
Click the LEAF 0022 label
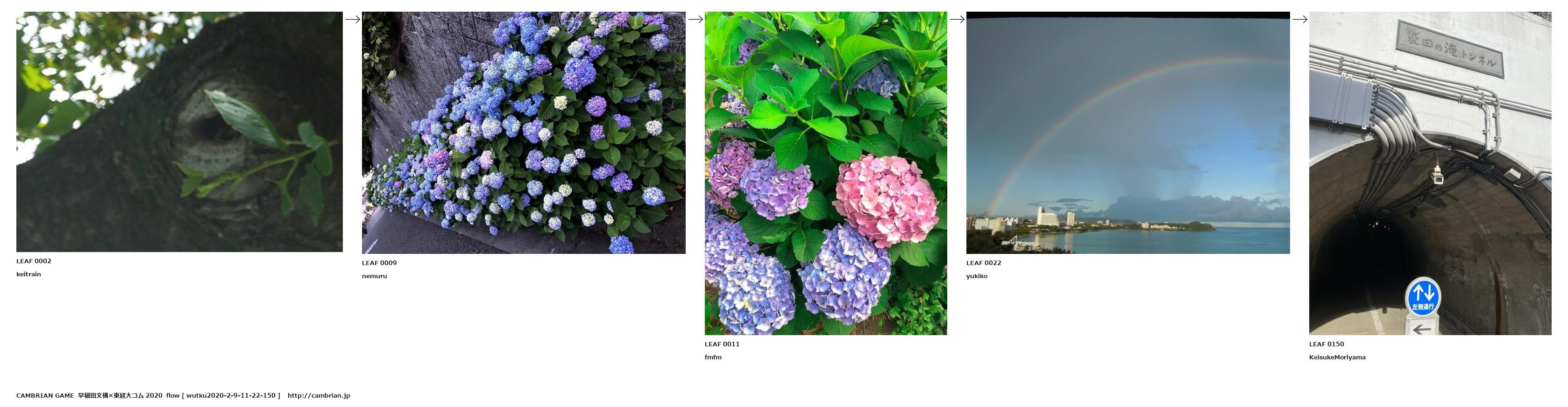984,263
